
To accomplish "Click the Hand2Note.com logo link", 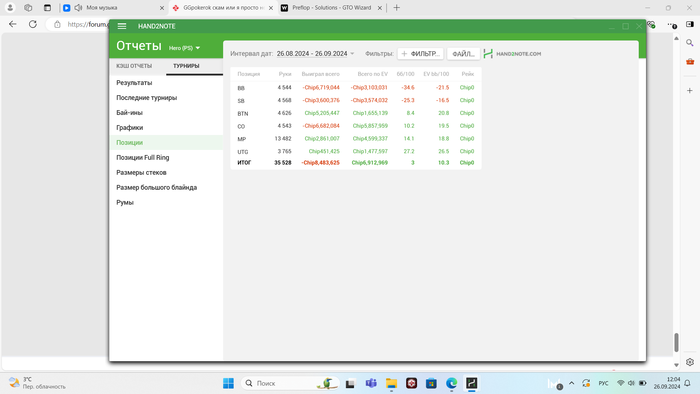I will click(x=512, y=54).
